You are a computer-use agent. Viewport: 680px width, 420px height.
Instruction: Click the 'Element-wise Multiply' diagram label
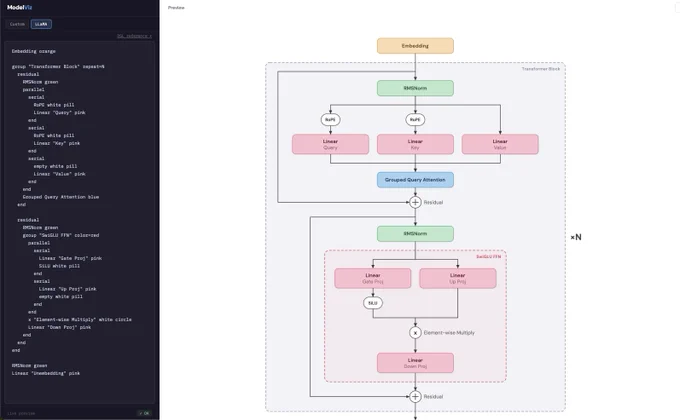click(x=449, y=333)
